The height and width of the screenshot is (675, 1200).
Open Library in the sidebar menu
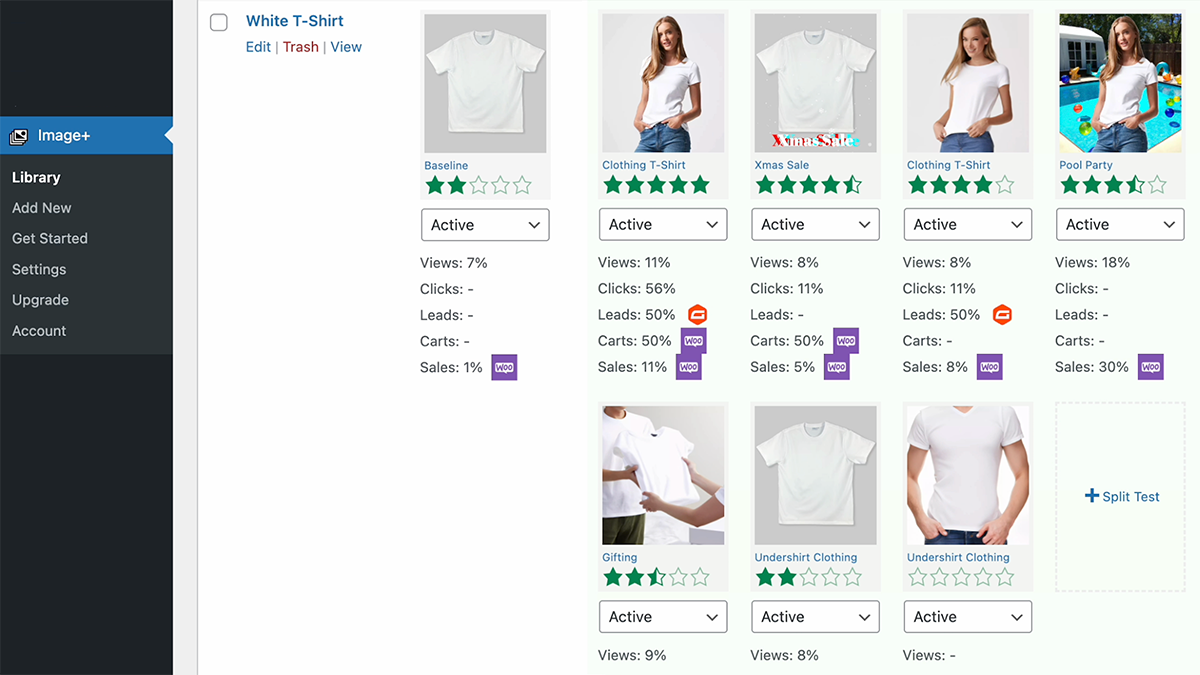36,177
